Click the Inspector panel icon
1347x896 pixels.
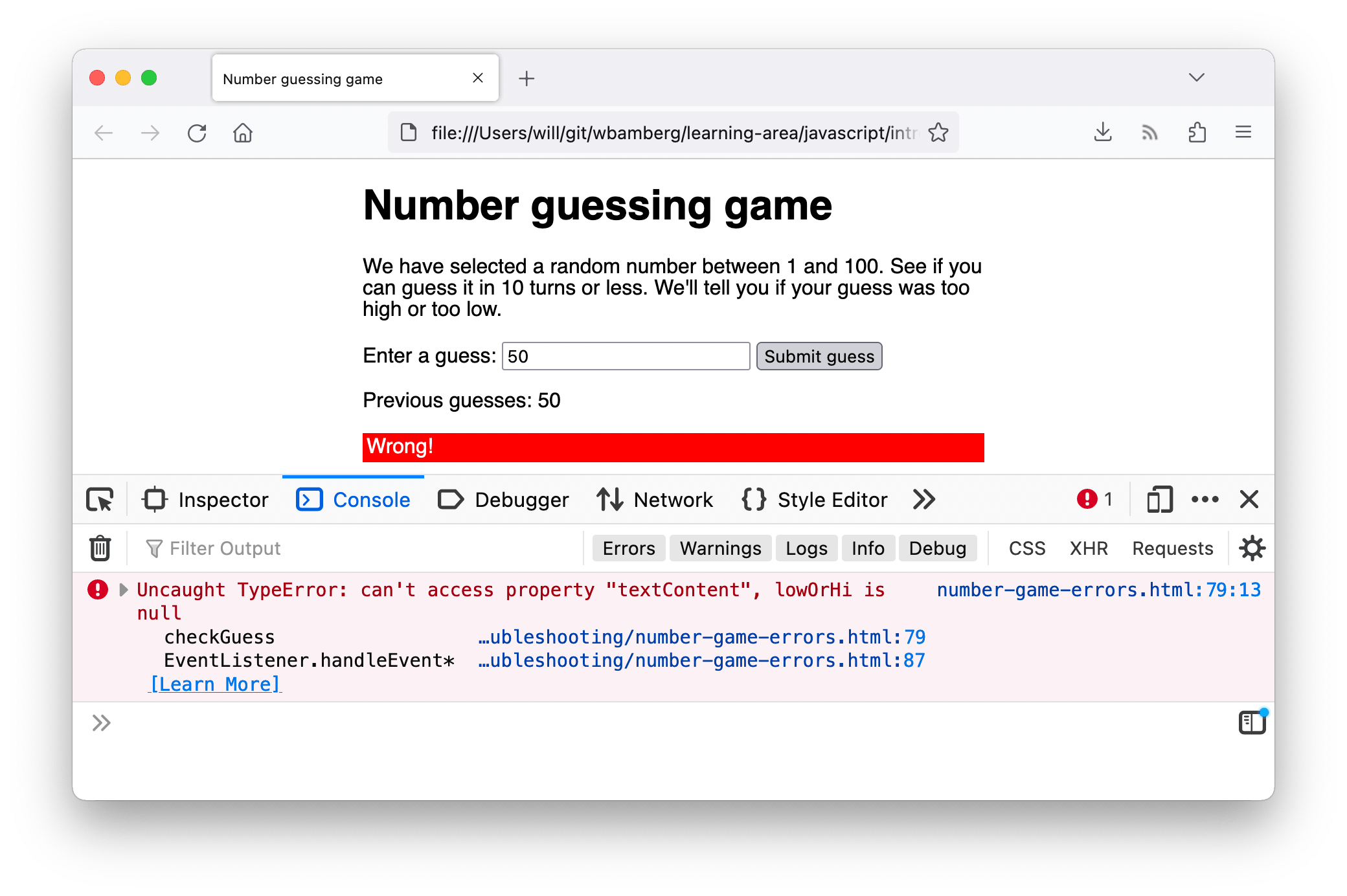(x=156, y=499)
